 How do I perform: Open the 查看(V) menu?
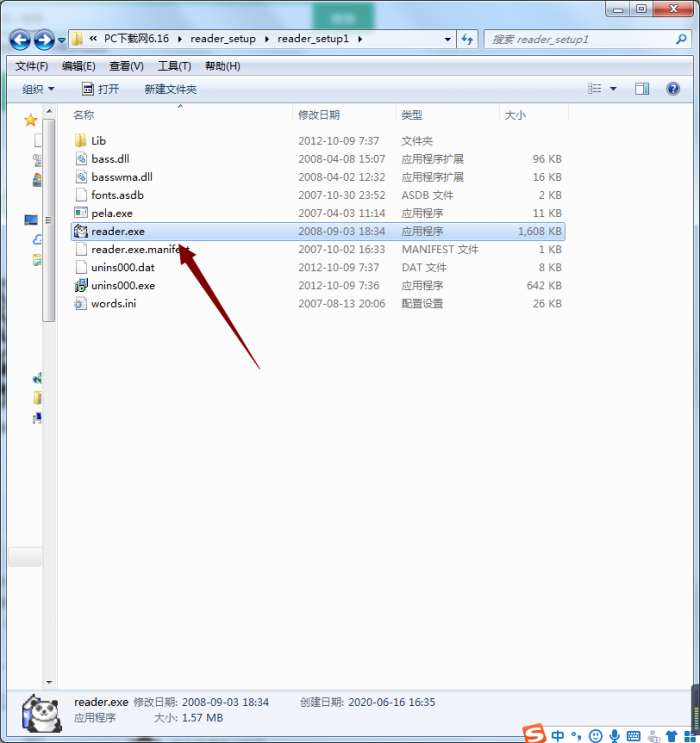click(x=126, y=66)
